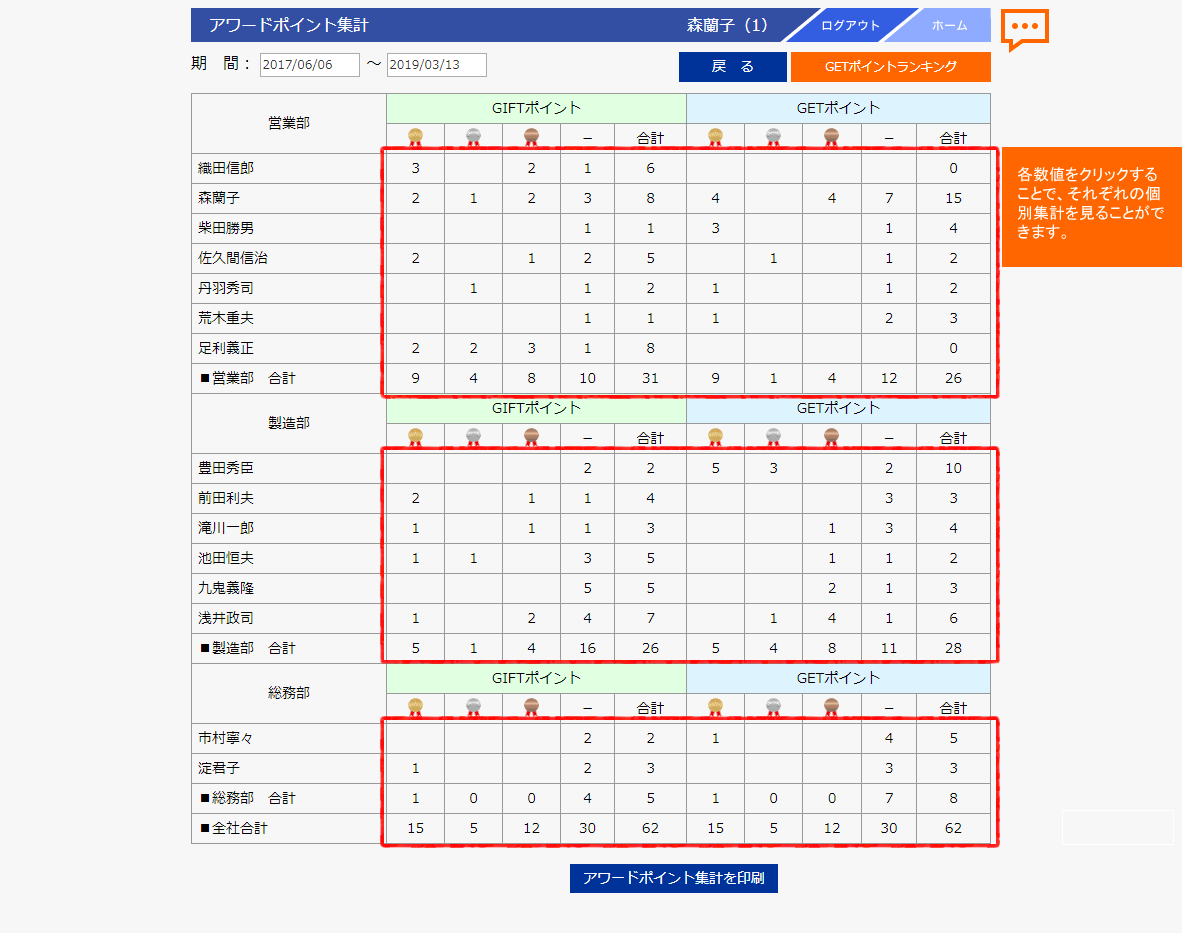This screenshot has width=1182, height=933.
Task: Click bronze medal icon in 営業部 GET header
Action: point(831,138)
